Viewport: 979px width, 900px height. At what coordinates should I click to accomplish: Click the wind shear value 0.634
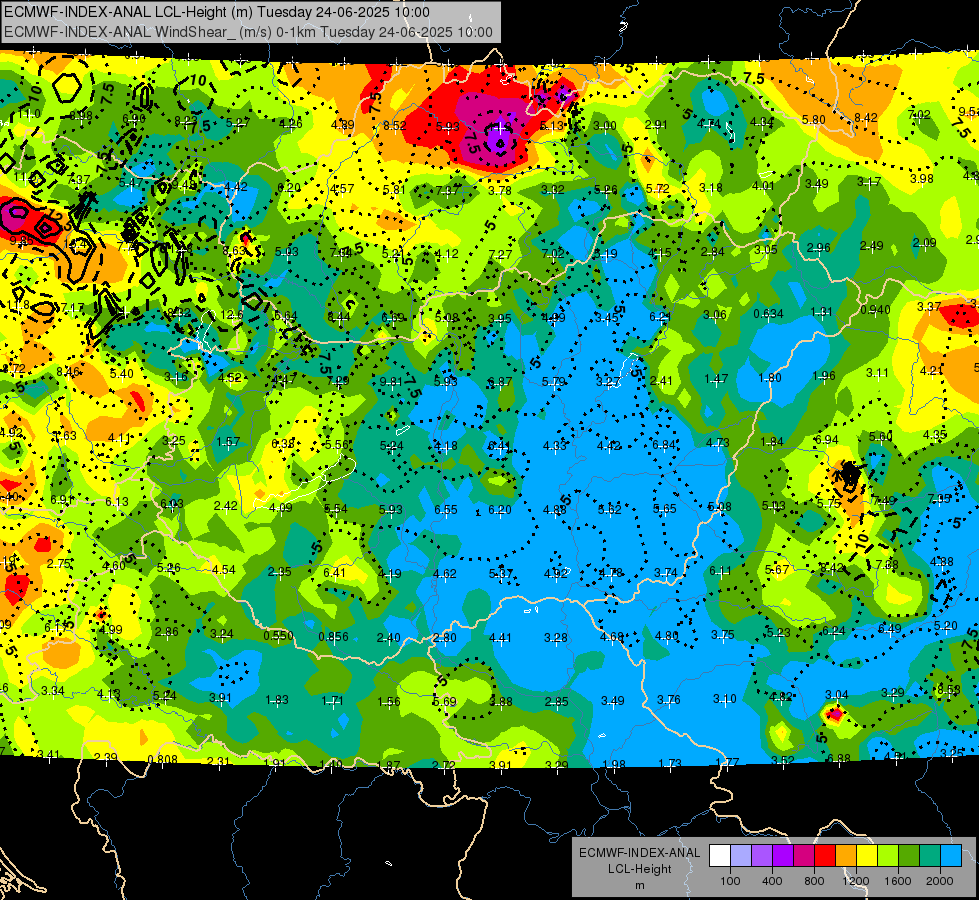pyautogui.click(x=768, y=314)
